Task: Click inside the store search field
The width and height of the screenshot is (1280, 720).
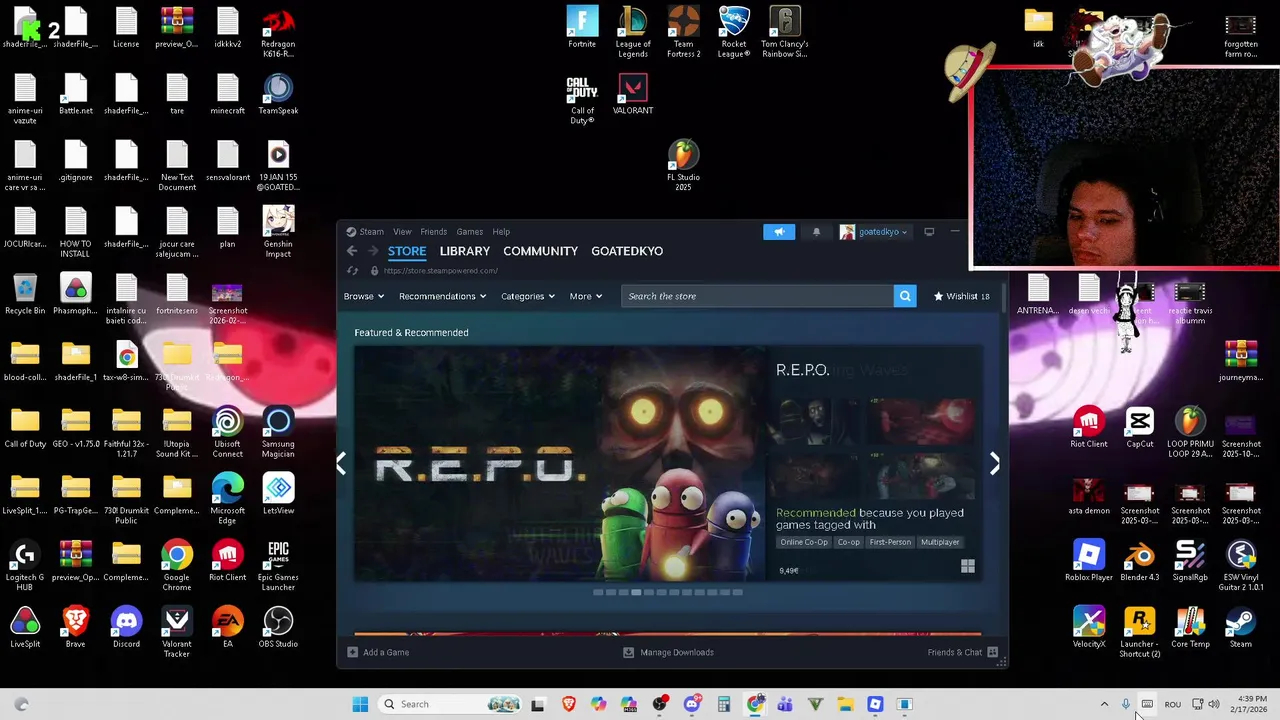Action: [757, 296]
